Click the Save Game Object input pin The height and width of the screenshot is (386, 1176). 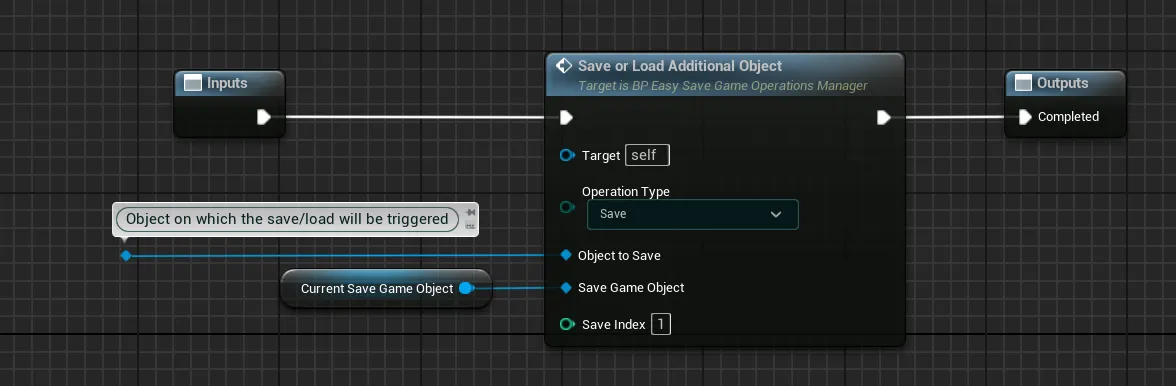click(x=566, y=287)
